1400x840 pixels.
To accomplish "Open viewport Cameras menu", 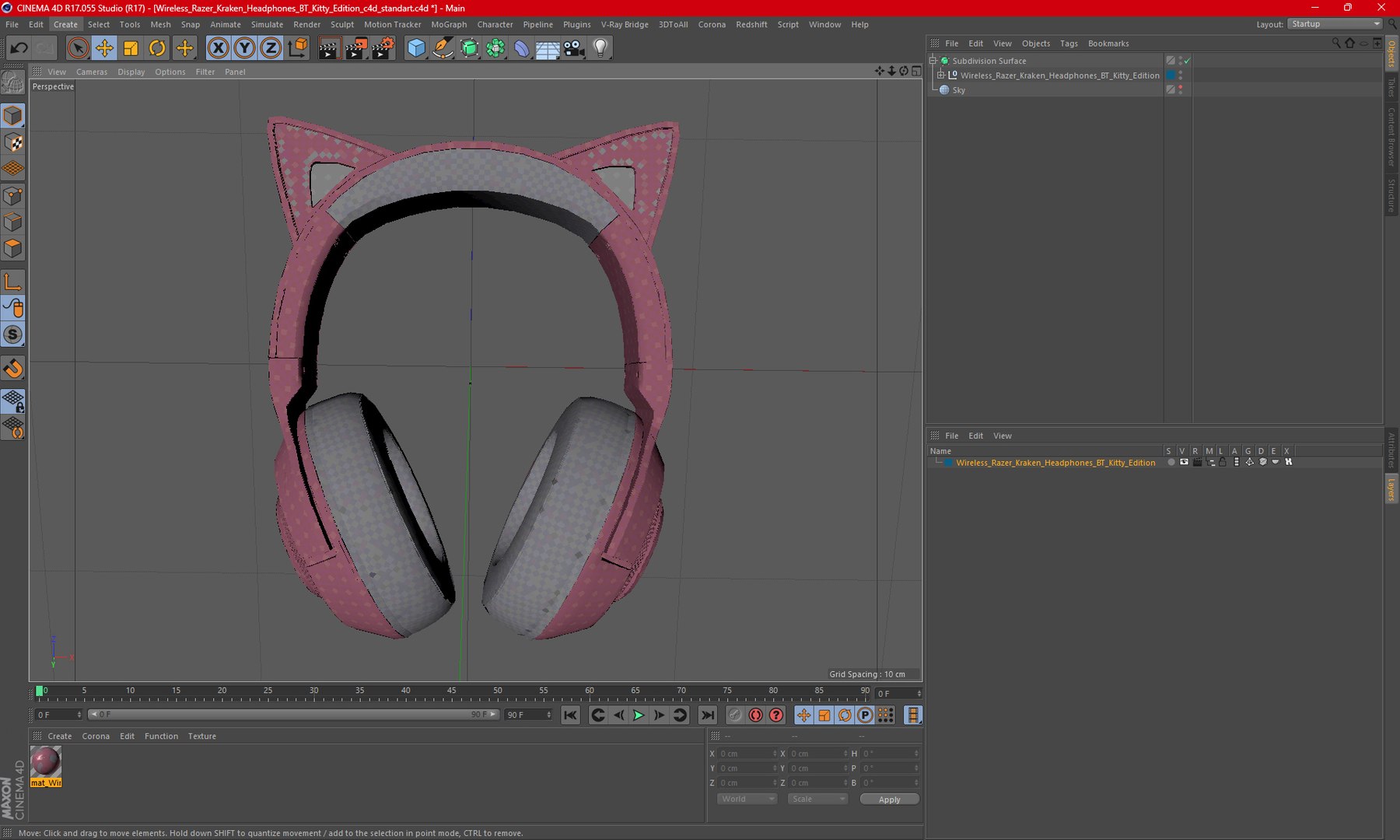I will (92, 72).
